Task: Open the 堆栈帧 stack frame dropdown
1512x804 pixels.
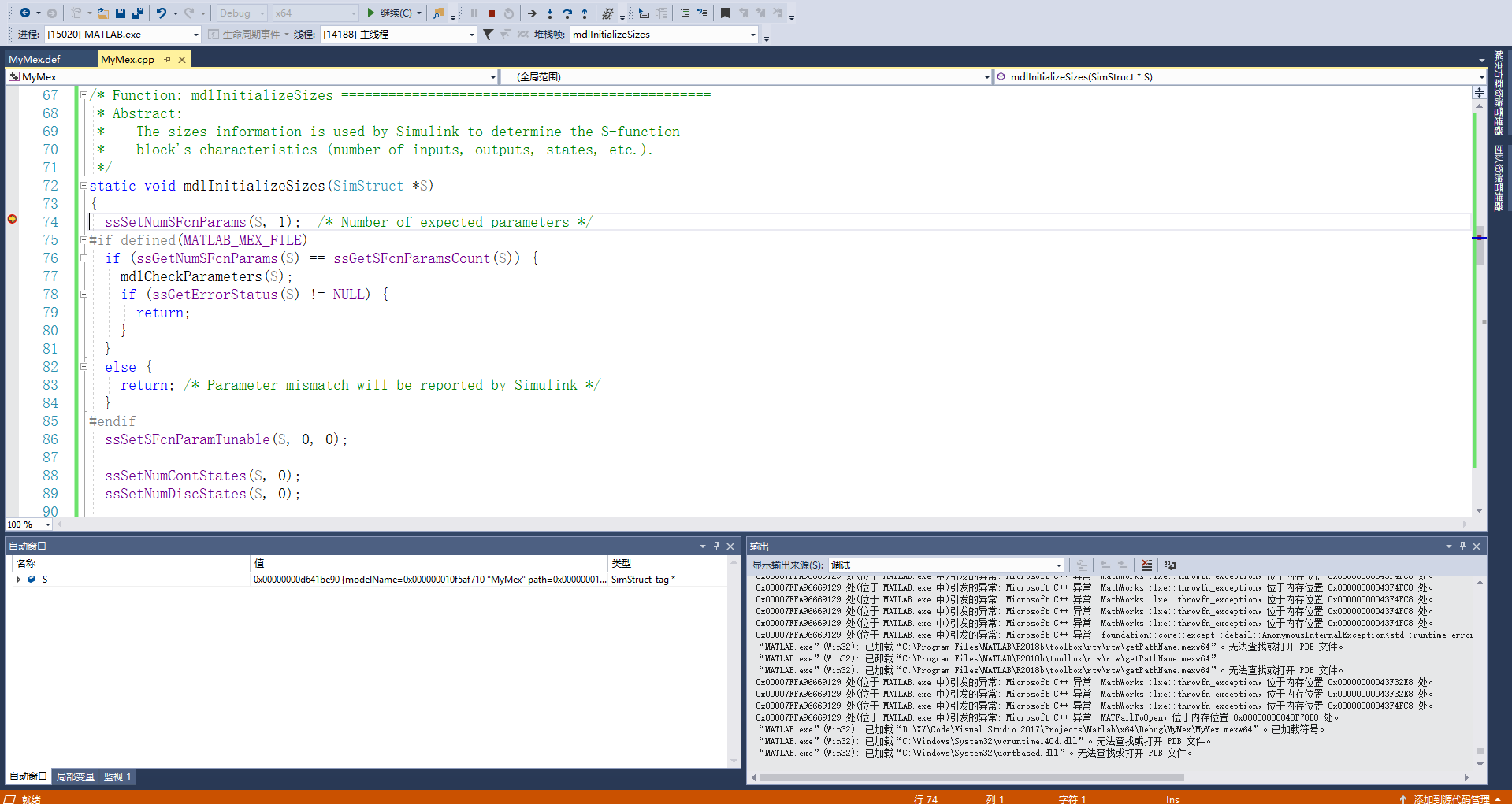Action: coord(751,34)
